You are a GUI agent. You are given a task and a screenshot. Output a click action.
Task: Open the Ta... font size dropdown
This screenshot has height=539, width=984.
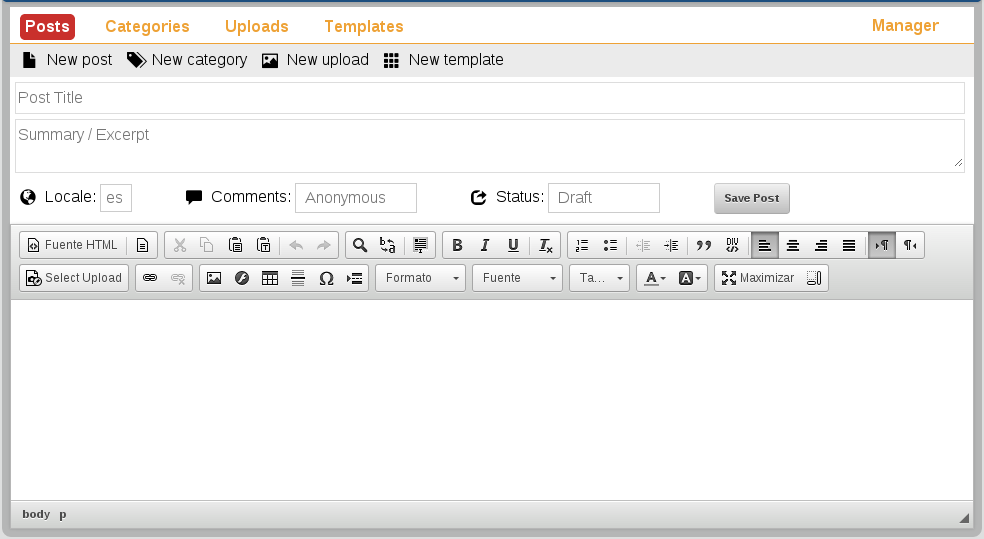pyautogui.click(x=599, y=278)
